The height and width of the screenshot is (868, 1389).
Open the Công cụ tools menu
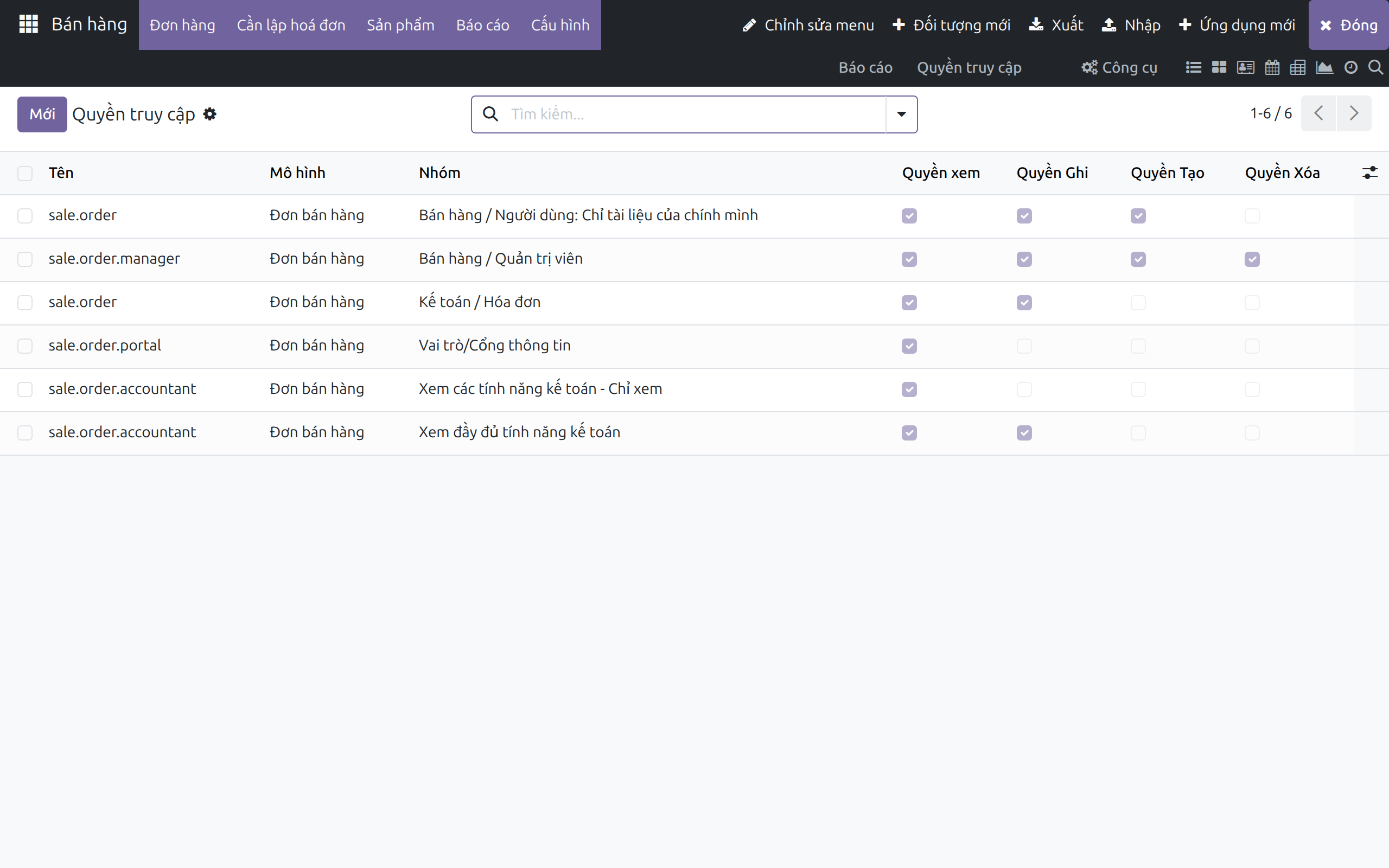pos(1119,68)
